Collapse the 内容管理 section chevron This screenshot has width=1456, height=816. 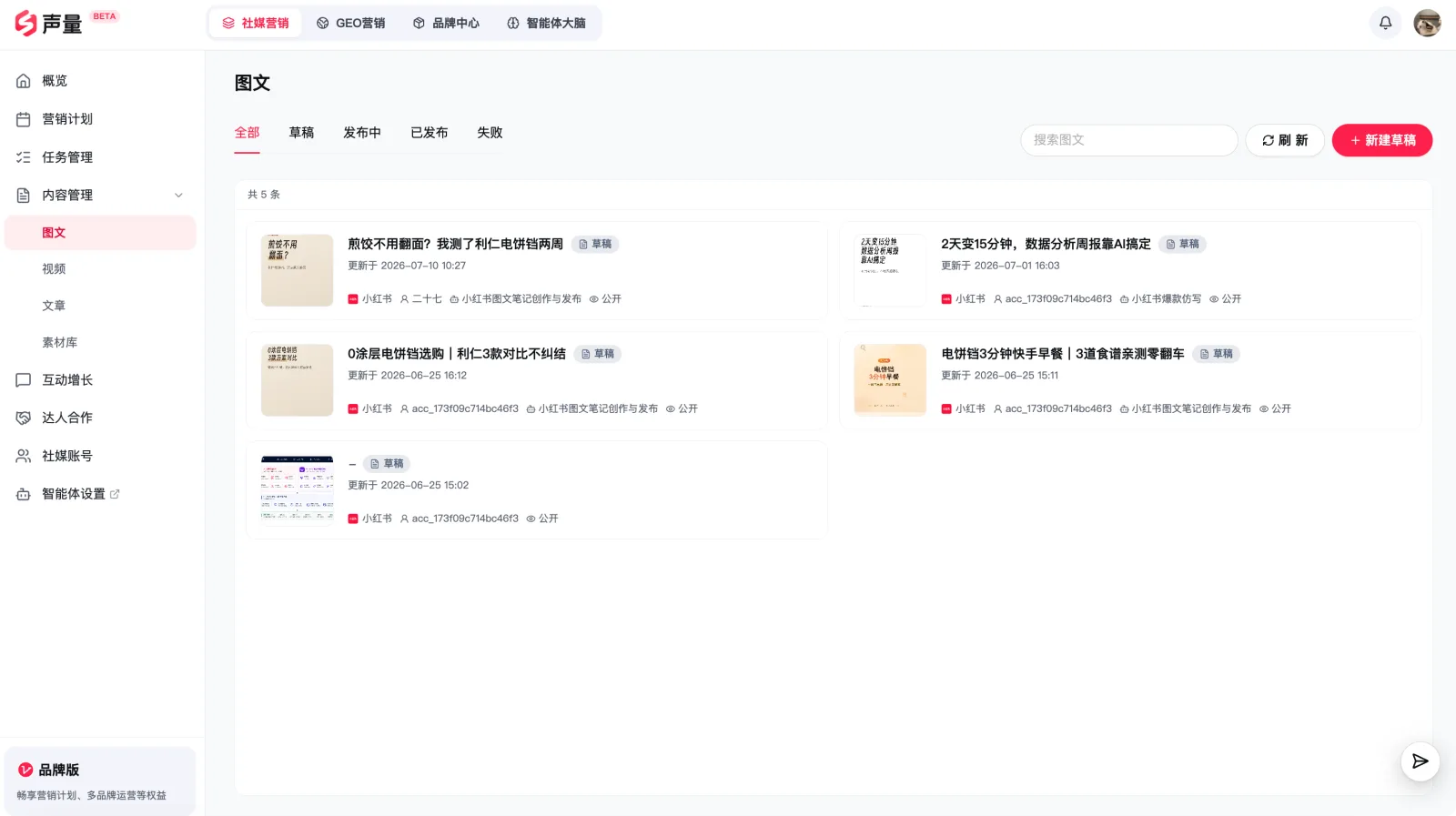(178, 196)
